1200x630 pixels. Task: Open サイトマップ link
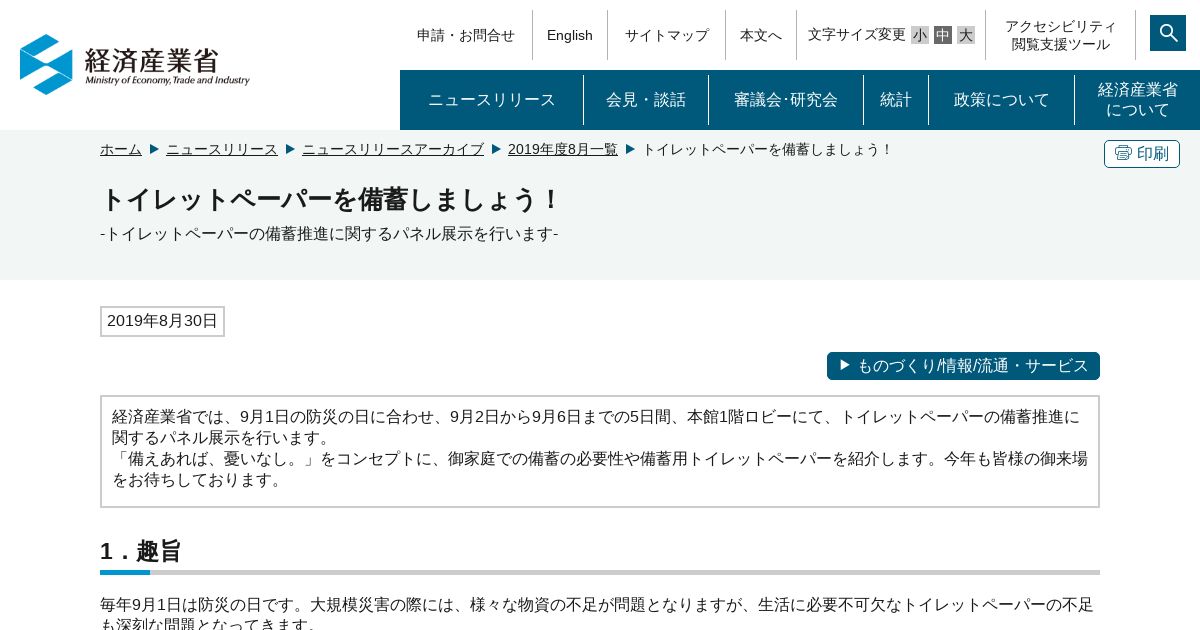[x=667, y=35]
